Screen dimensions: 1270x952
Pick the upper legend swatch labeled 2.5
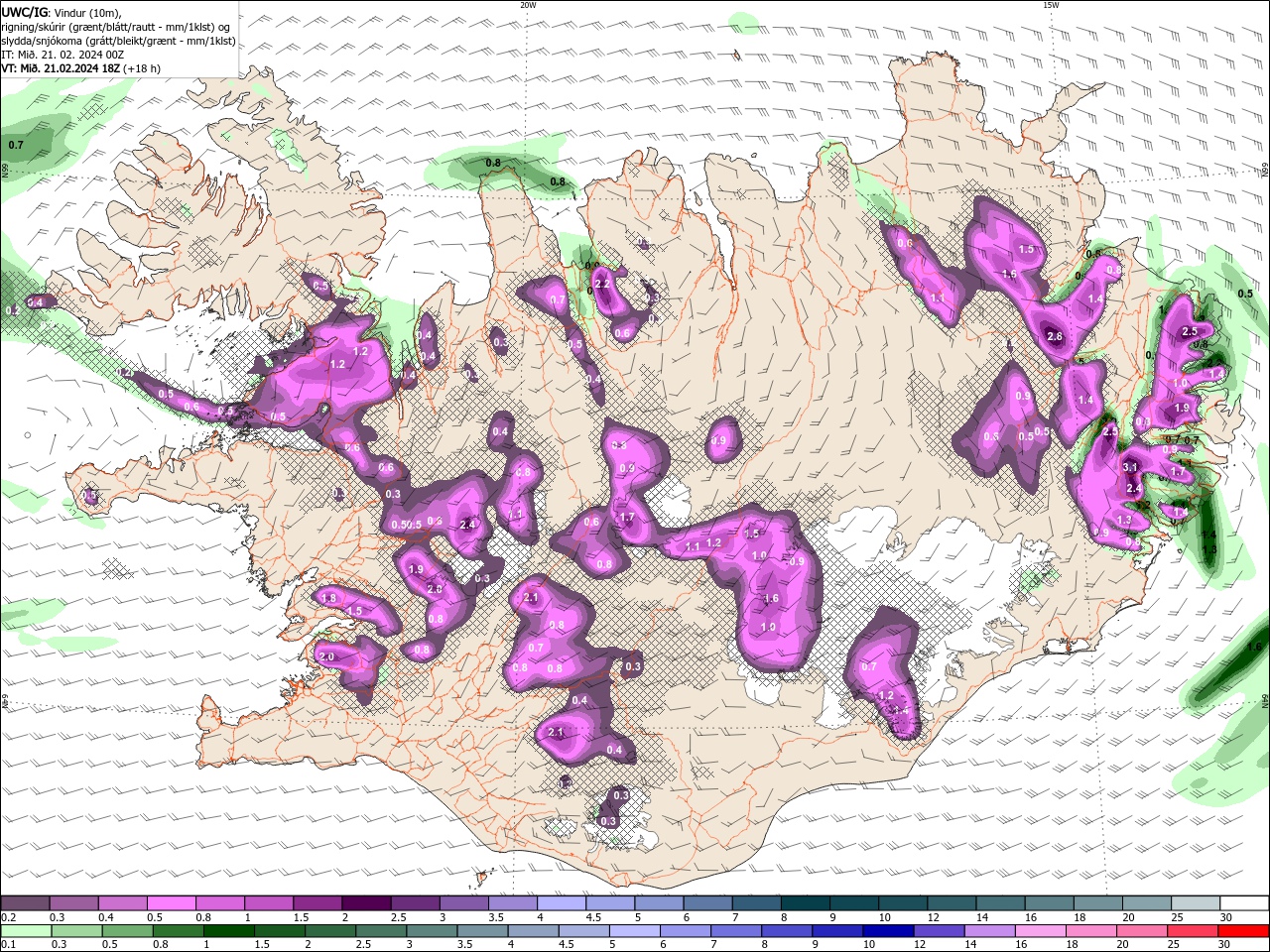(415, 903)
